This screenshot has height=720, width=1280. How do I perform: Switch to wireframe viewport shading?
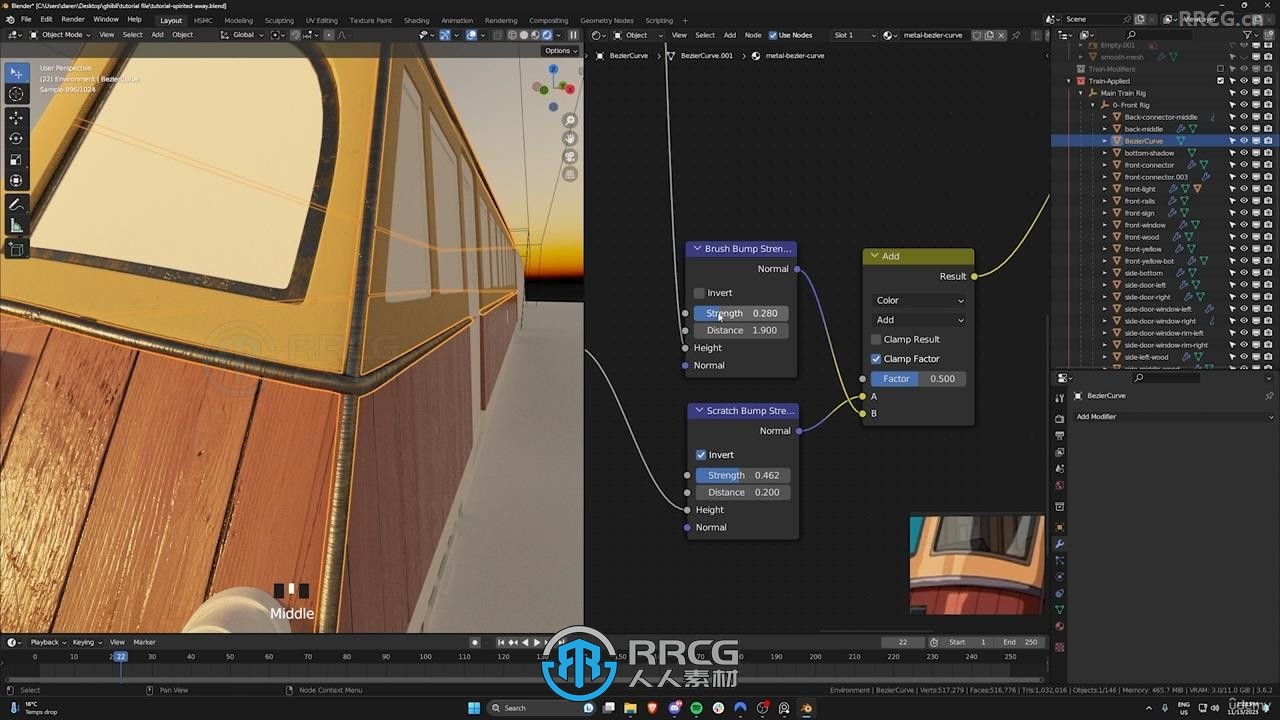point(512,35)
